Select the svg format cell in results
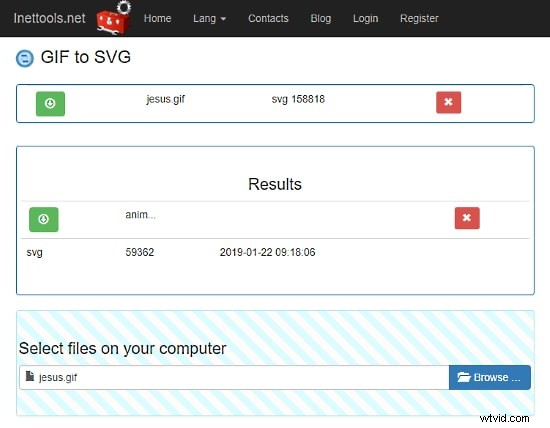The width and height of the screenshot is (550, 428). pyautogui.click(x=34, y=253)
